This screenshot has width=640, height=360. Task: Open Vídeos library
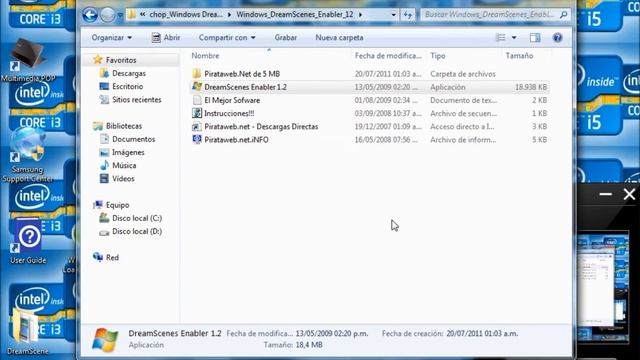point(123,179)
